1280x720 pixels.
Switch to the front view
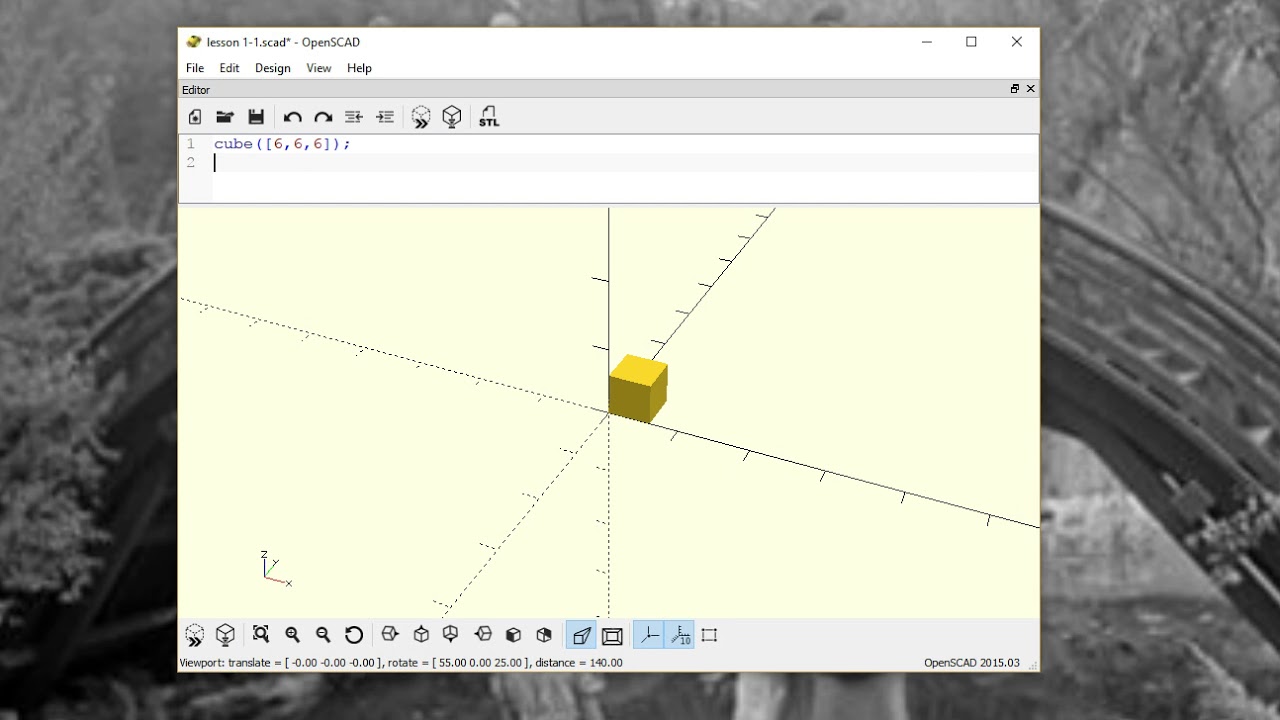pos(513,634)
